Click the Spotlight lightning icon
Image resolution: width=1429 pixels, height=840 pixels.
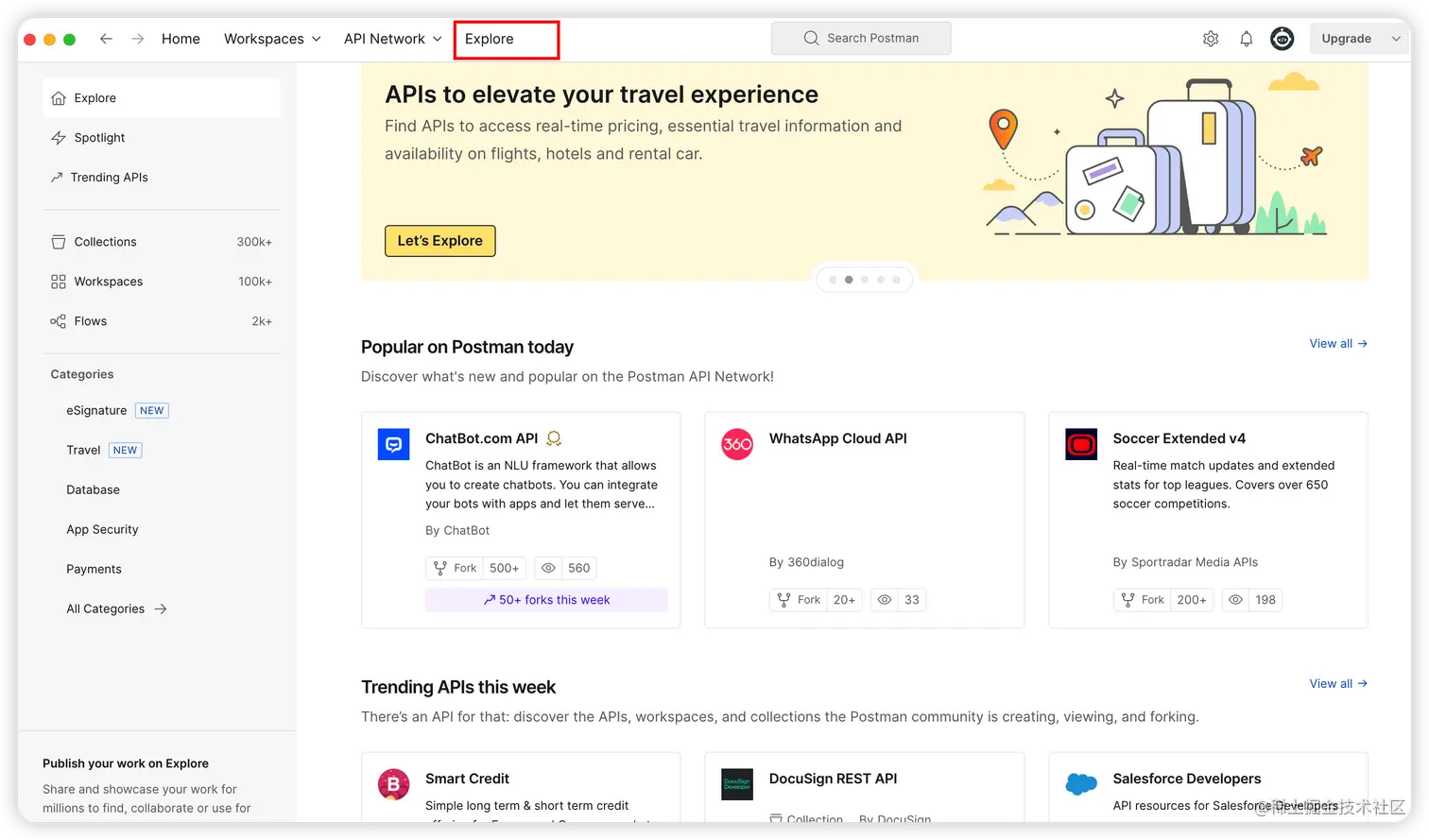[x=59, y=138]
